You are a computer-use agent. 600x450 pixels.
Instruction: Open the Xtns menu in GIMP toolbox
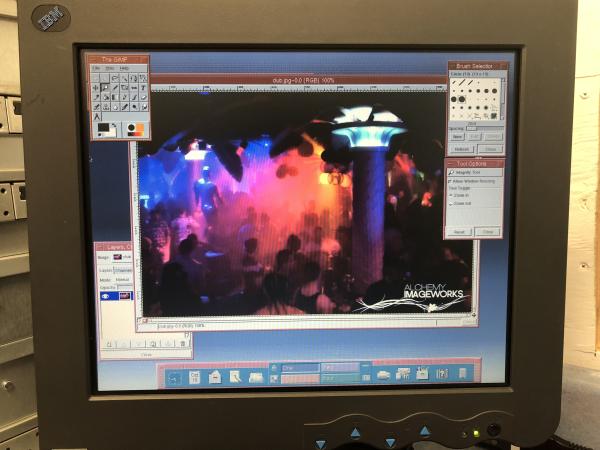click(x=109, y=68)
